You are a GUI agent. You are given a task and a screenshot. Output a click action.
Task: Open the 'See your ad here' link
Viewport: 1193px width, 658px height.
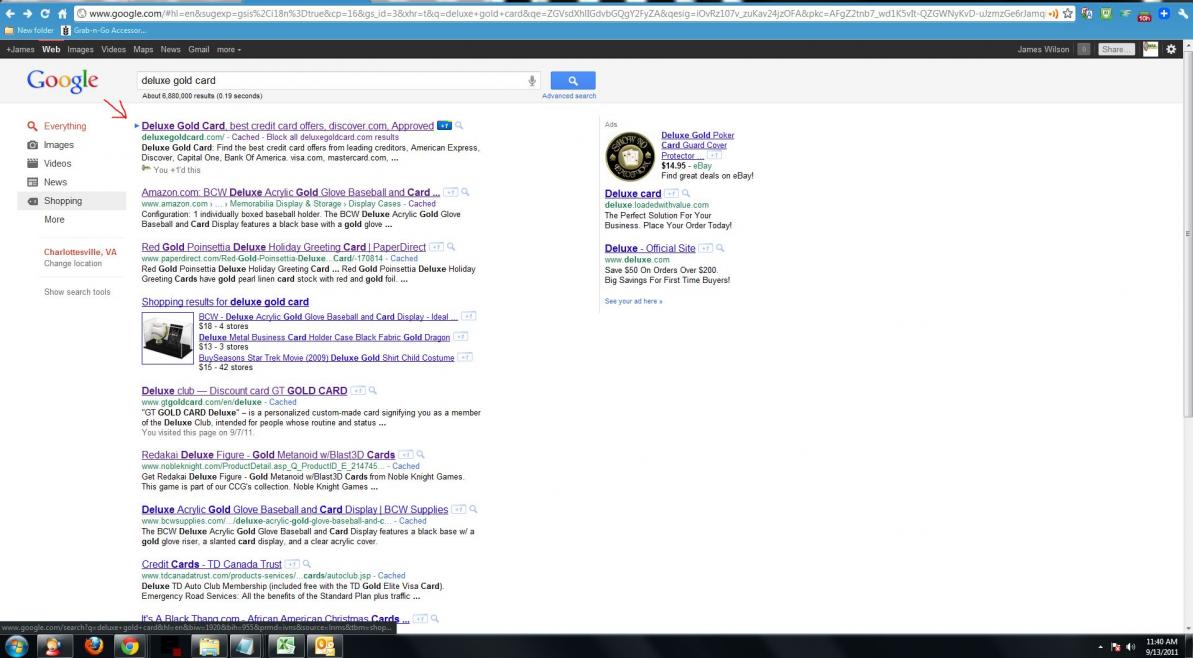[x=633, y=301]
